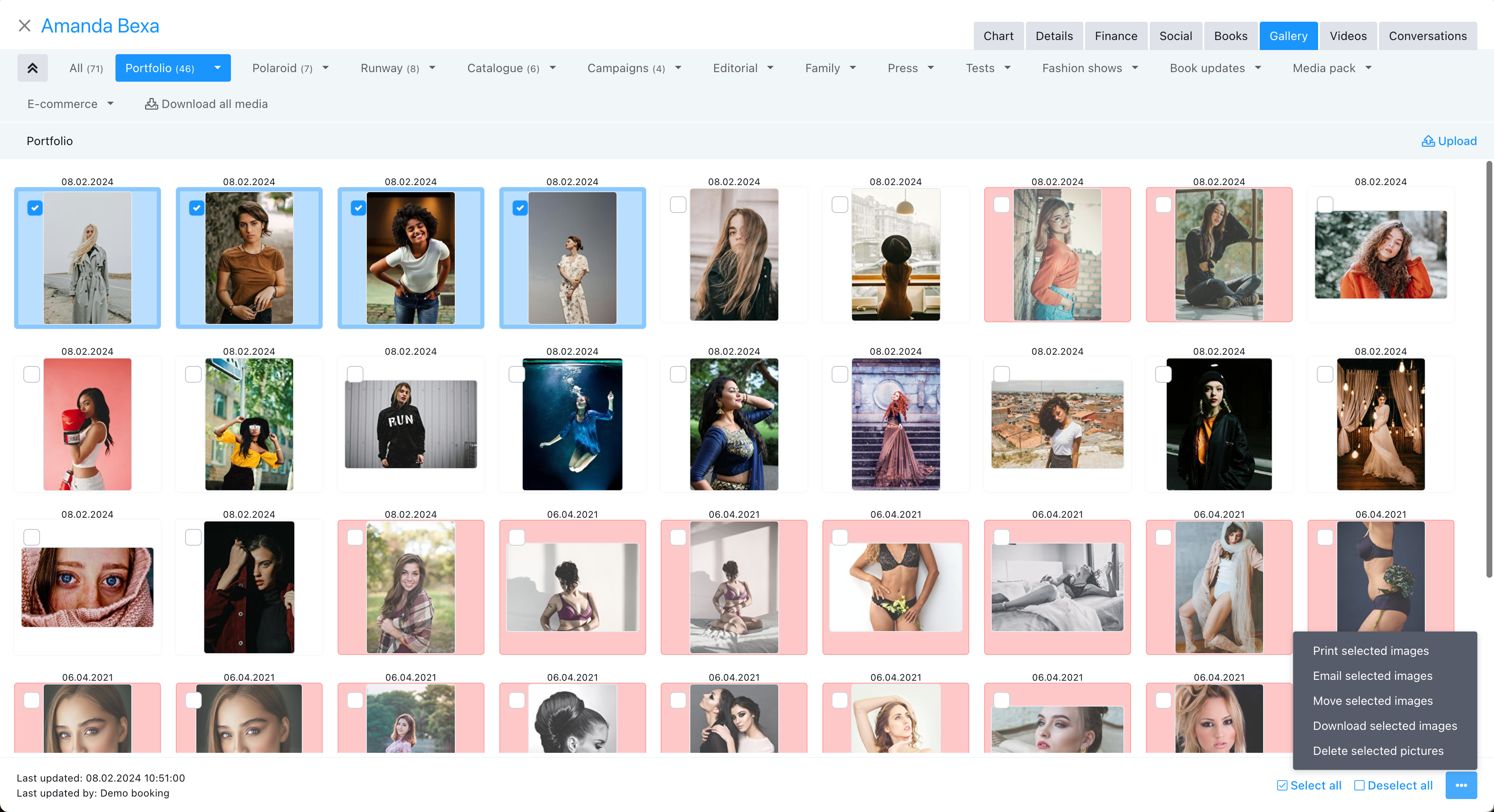Switch to the Chart tab
The width and height of the screenshot is (1494, 812).
998,36
